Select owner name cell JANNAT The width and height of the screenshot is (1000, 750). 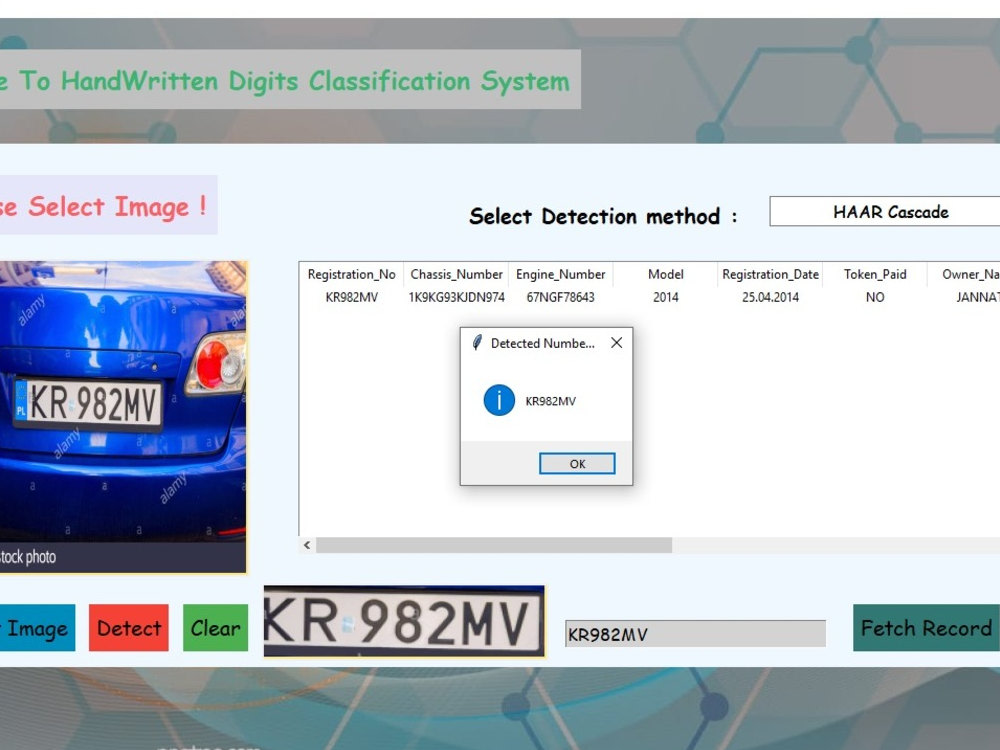click(978, 297)
